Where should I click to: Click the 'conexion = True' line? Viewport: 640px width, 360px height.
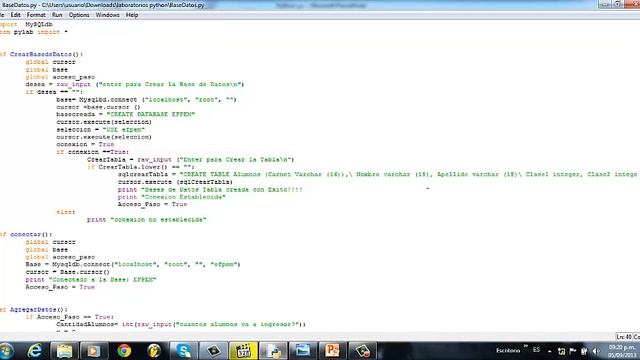click(85, 144)
